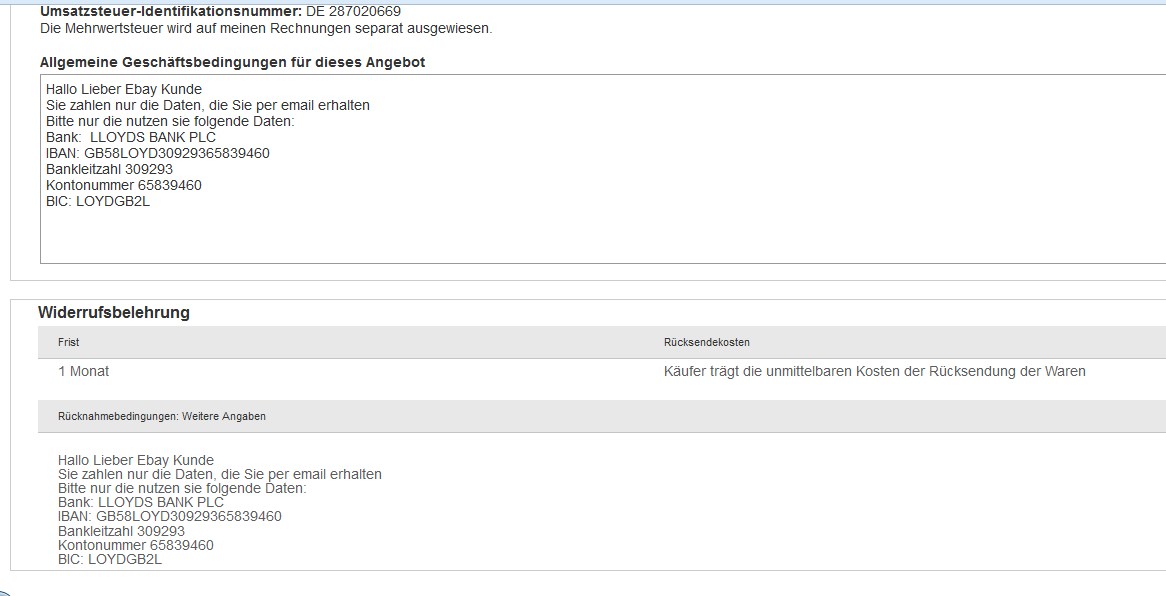
Task: Click Kontonummer 65839460 inside the terms text box
Action: 123,185
